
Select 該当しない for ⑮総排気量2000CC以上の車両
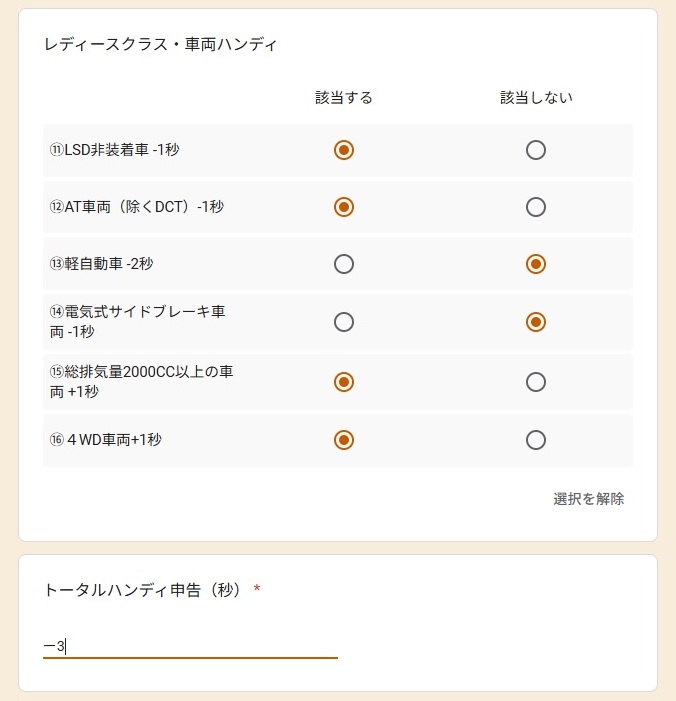(x=536, y=382)
